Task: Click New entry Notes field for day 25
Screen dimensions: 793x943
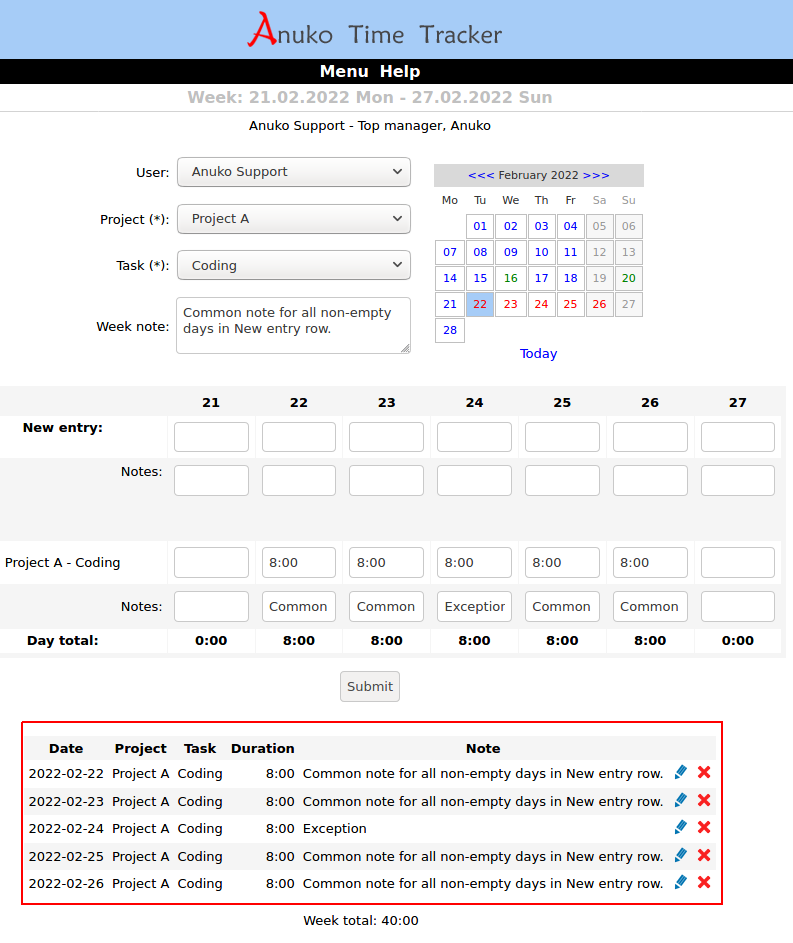Action: pos(562,481)
